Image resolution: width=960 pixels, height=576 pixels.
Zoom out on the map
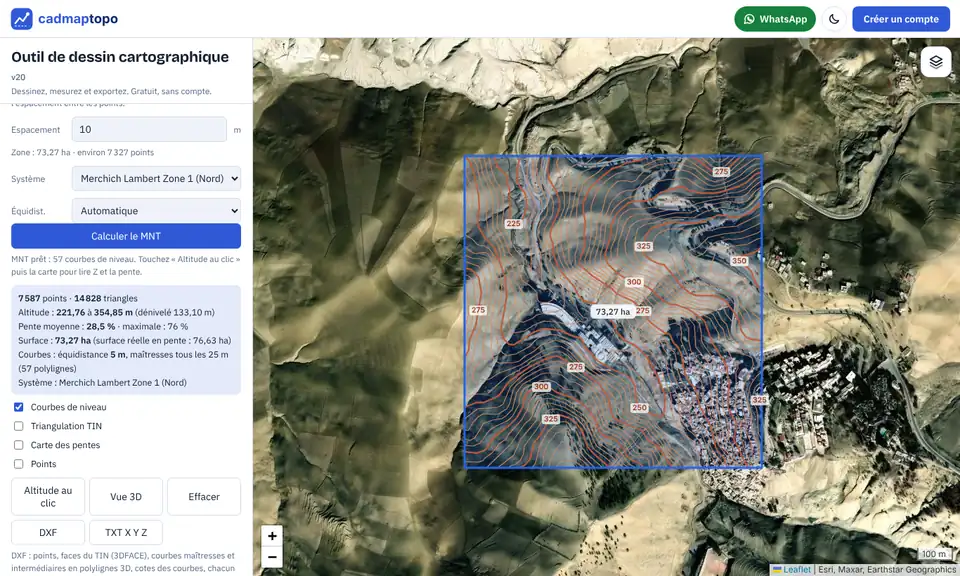point(272,557)
